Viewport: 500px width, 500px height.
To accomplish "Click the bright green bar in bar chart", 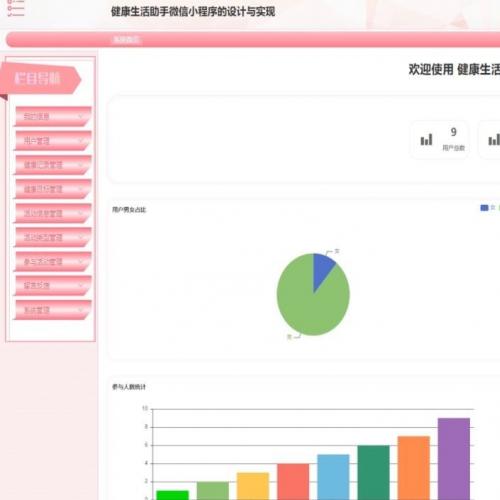I will tap(173, 495).
